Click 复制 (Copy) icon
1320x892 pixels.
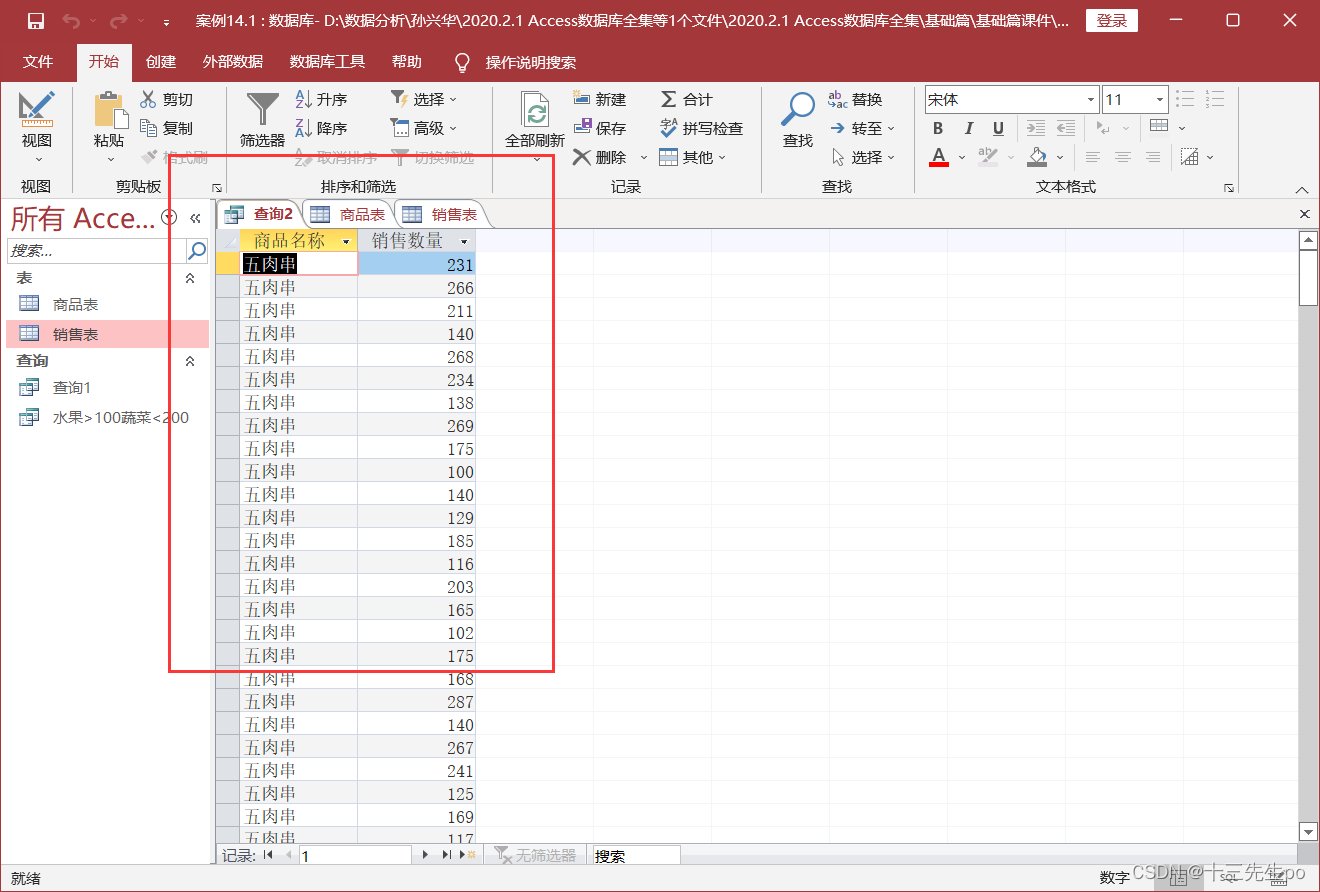point(148,128)
